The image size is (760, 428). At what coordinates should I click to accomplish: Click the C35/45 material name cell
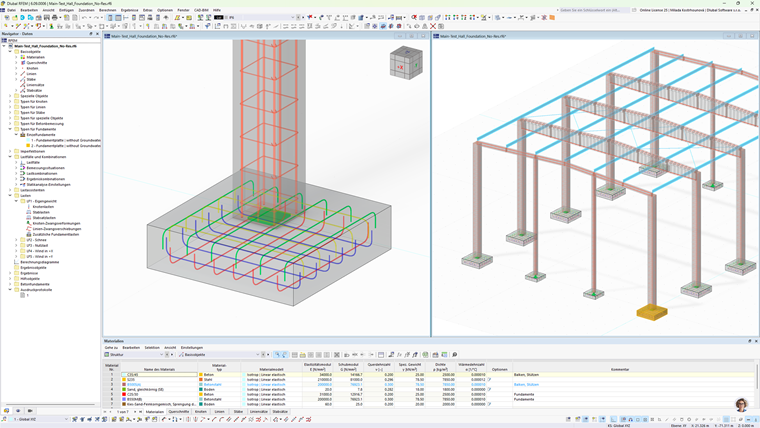tap(159, 375)
